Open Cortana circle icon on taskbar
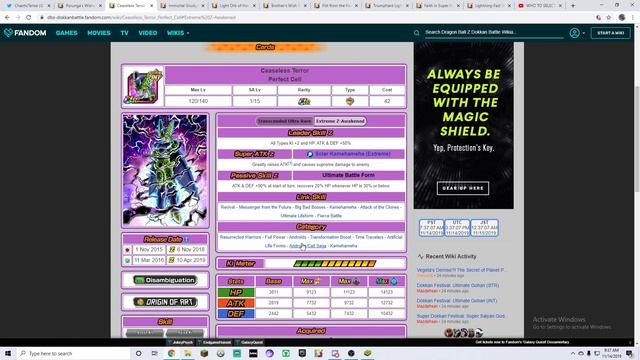This screenshot has height=360, width=640. click(138, 353)
